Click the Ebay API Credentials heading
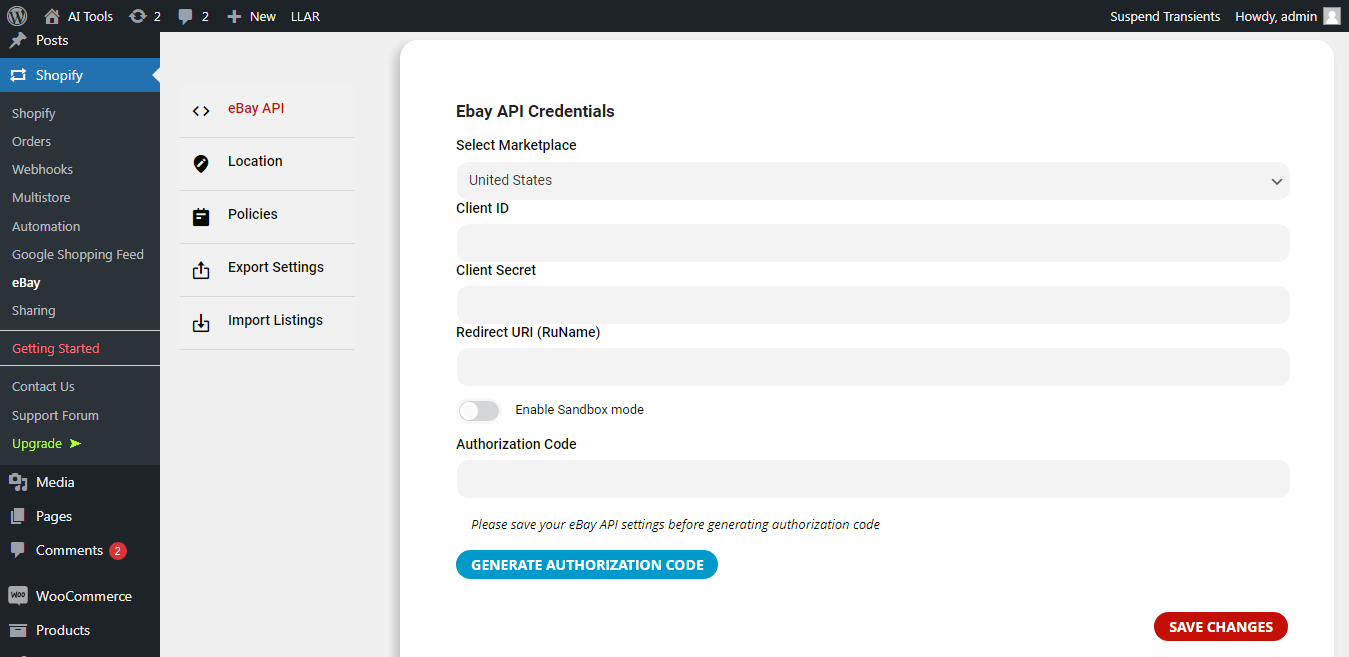 click(x=535, y=111)
